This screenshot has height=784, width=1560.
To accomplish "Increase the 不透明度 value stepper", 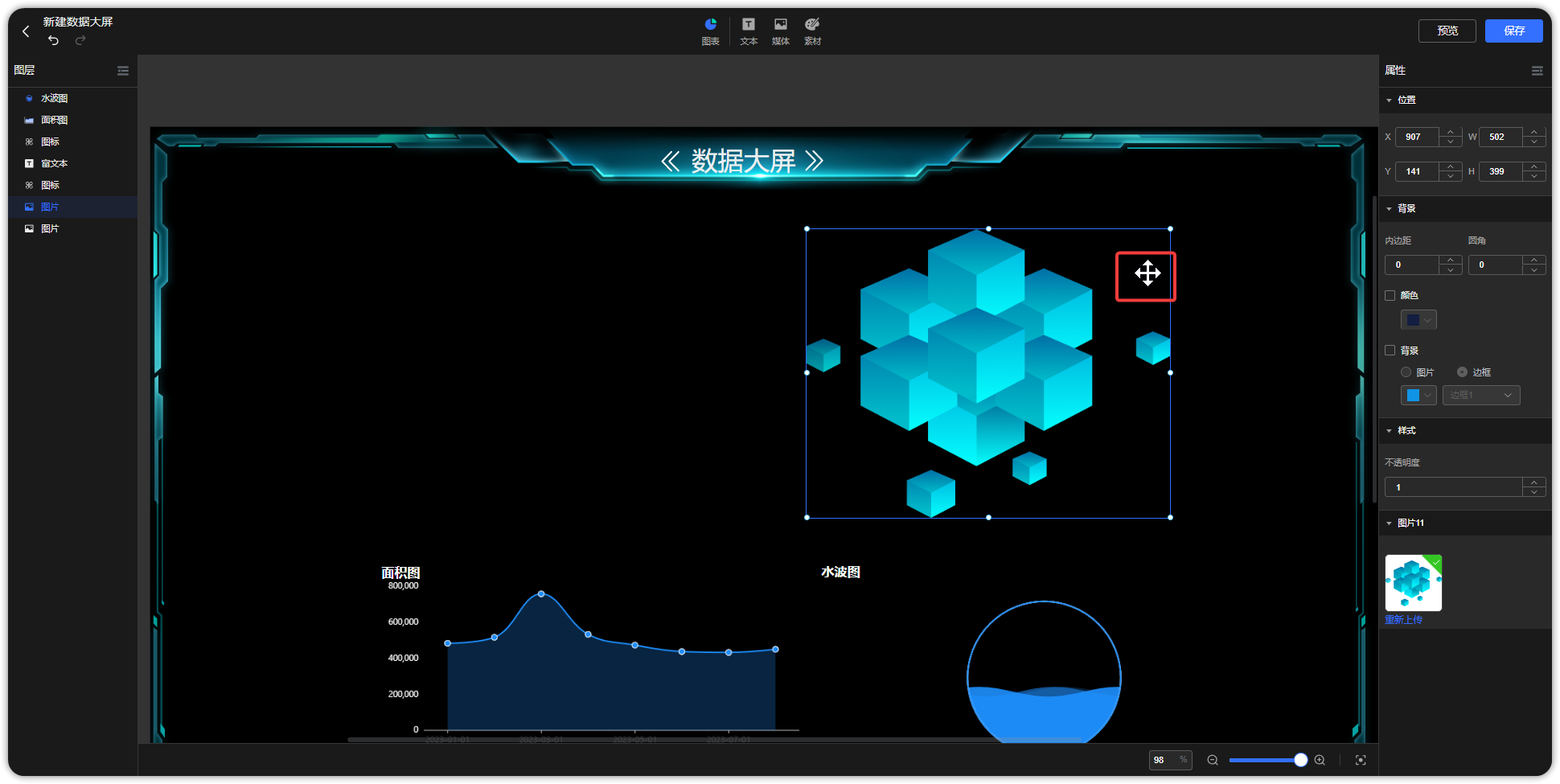I will coord(1534,482).
